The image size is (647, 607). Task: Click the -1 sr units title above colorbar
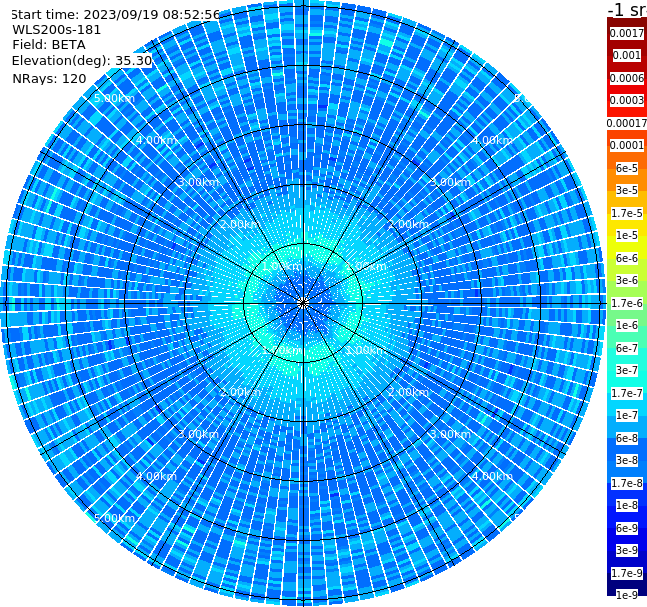(627, 9)
